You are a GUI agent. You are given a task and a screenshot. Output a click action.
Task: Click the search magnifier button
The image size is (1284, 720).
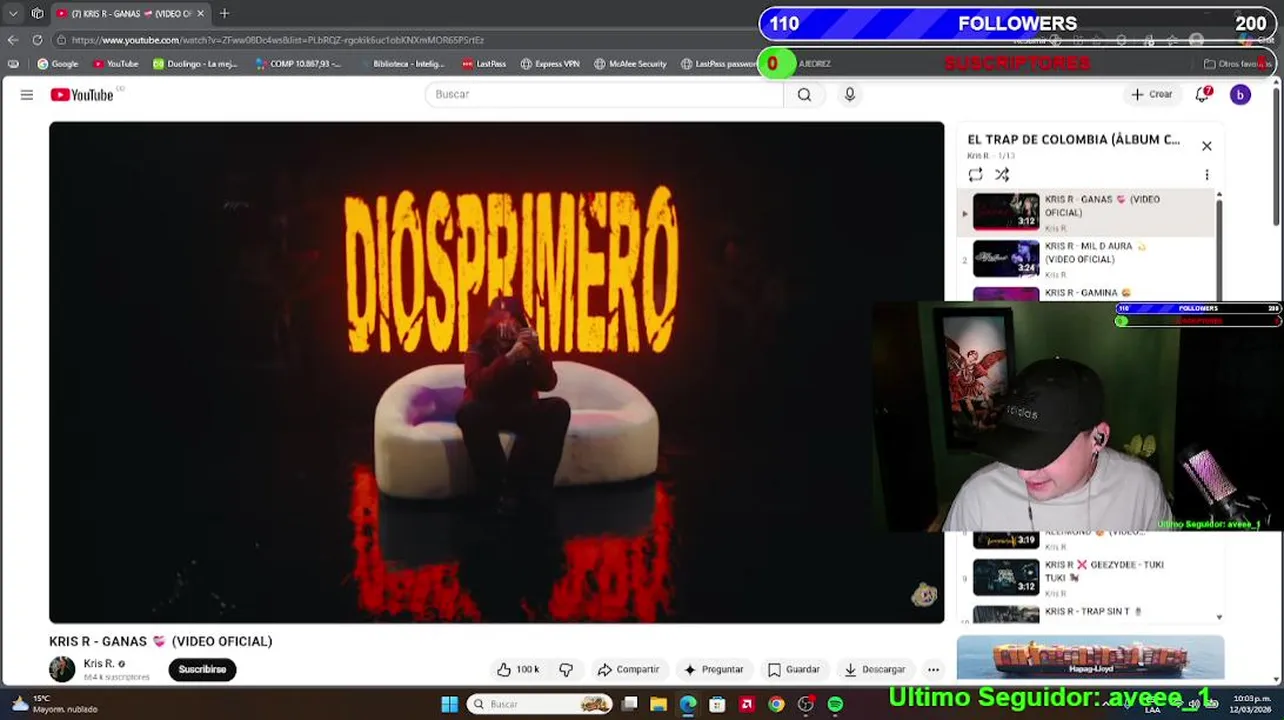[804, 94]
